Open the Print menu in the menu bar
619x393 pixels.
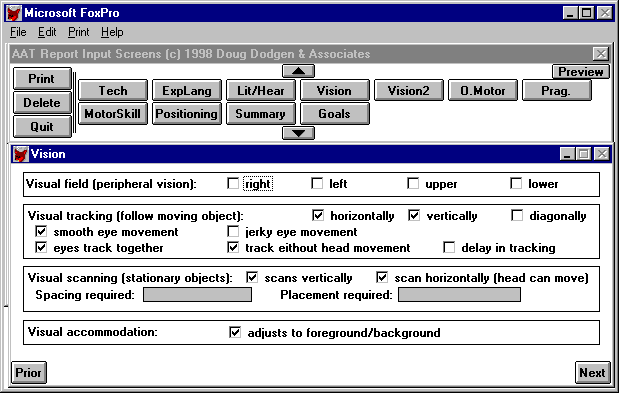click(79, 32)
